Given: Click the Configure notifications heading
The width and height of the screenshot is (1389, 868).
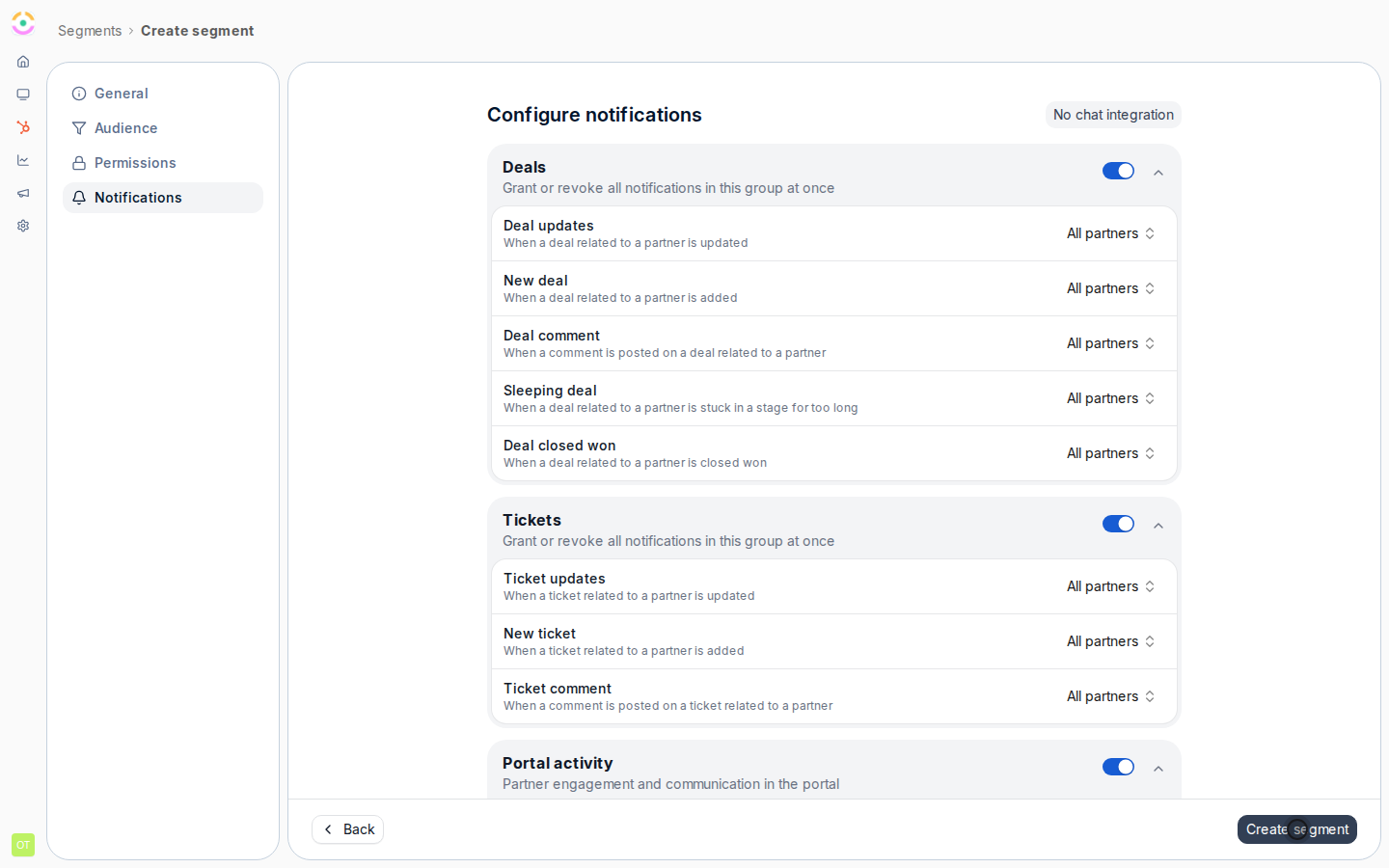Looking at the screenshot, I should coord(594,115).
